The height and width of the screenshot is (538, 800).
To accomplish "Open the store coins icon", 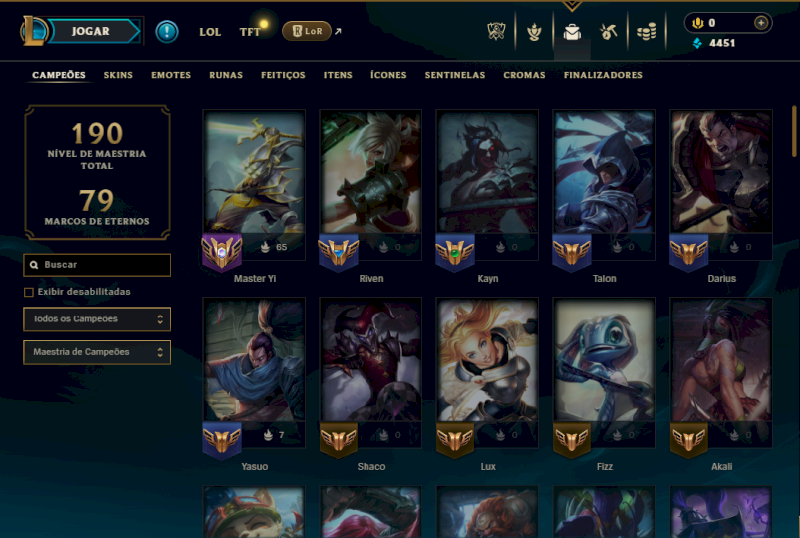I will coord(646,32).
